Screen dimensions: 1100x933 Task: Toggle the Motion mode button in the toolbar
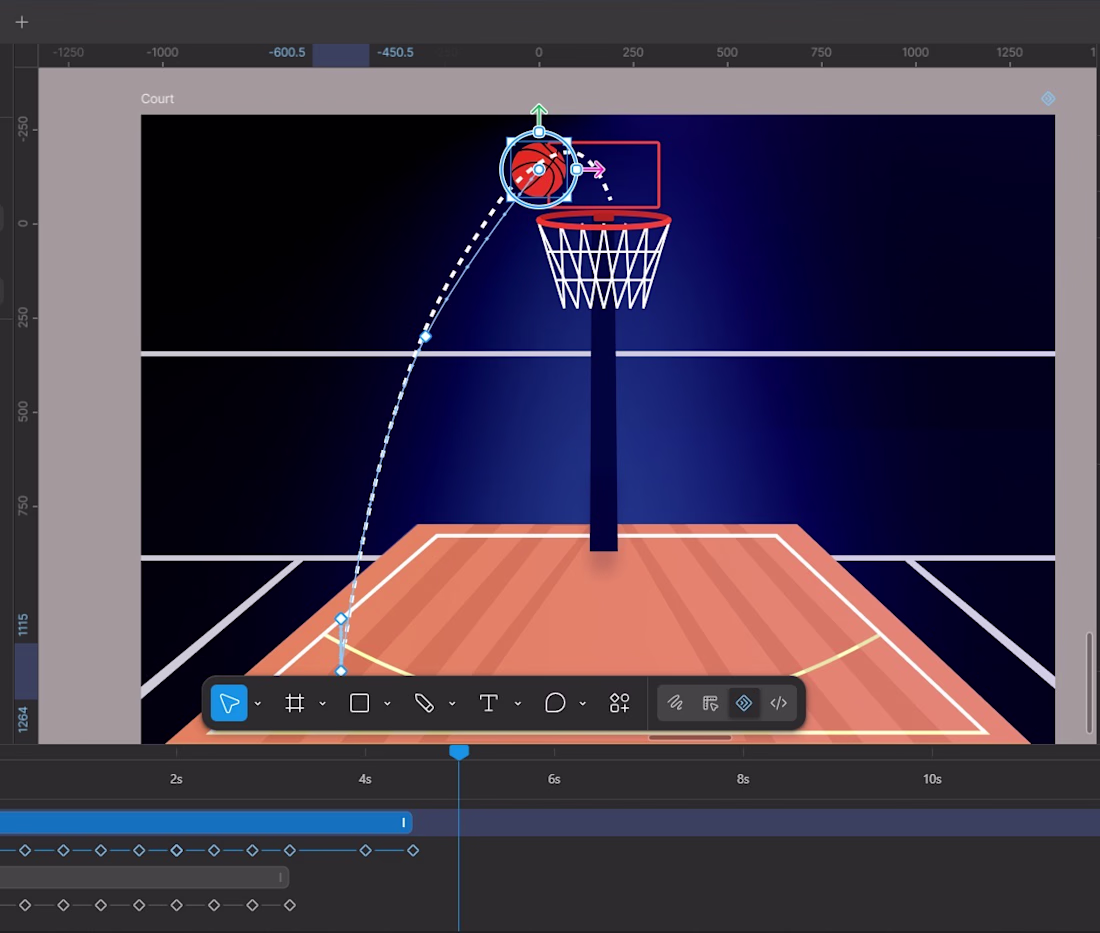pos(744,703)
